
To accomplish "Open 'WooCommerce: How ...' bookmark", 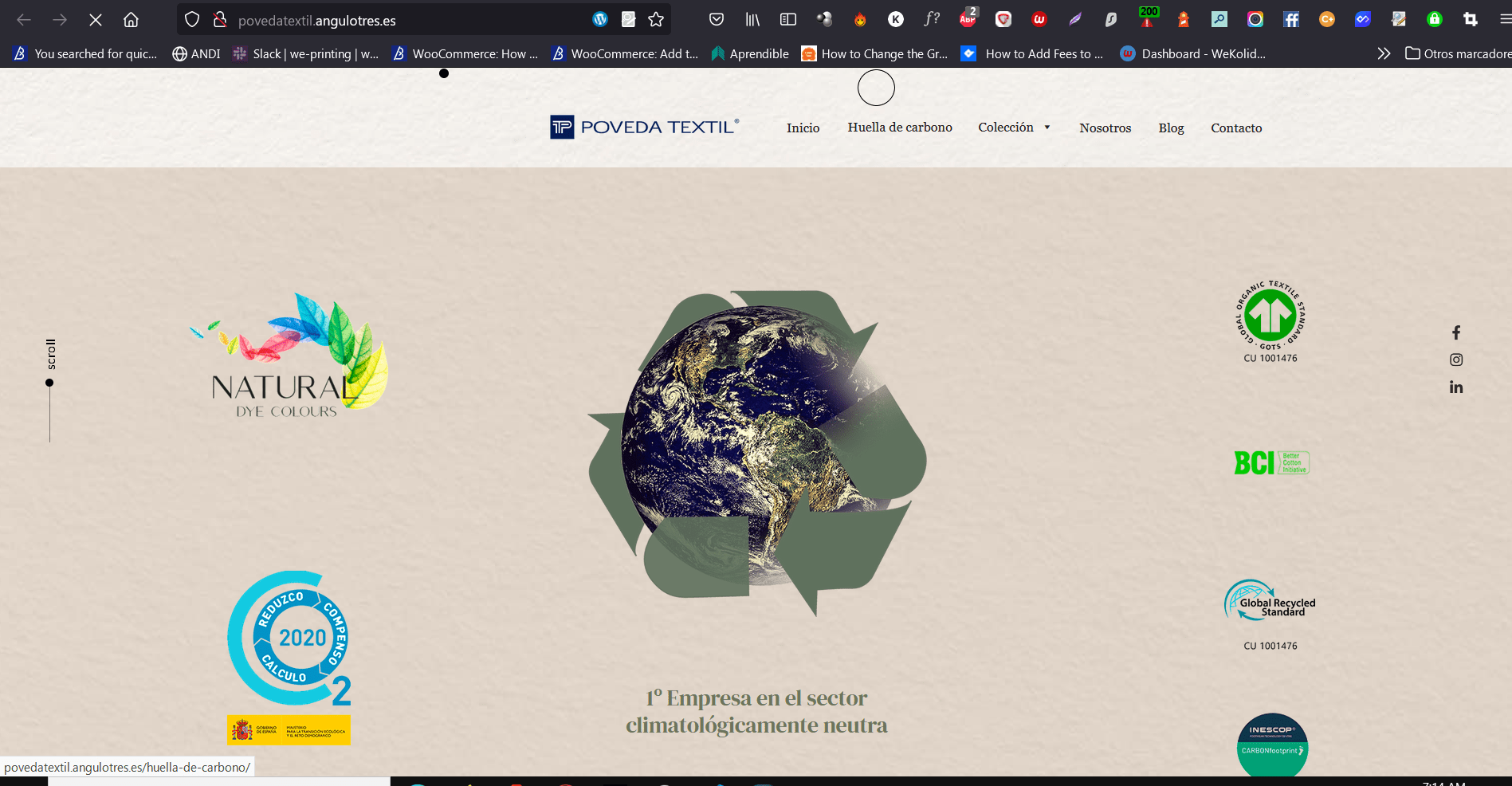I will click(465, 53).
